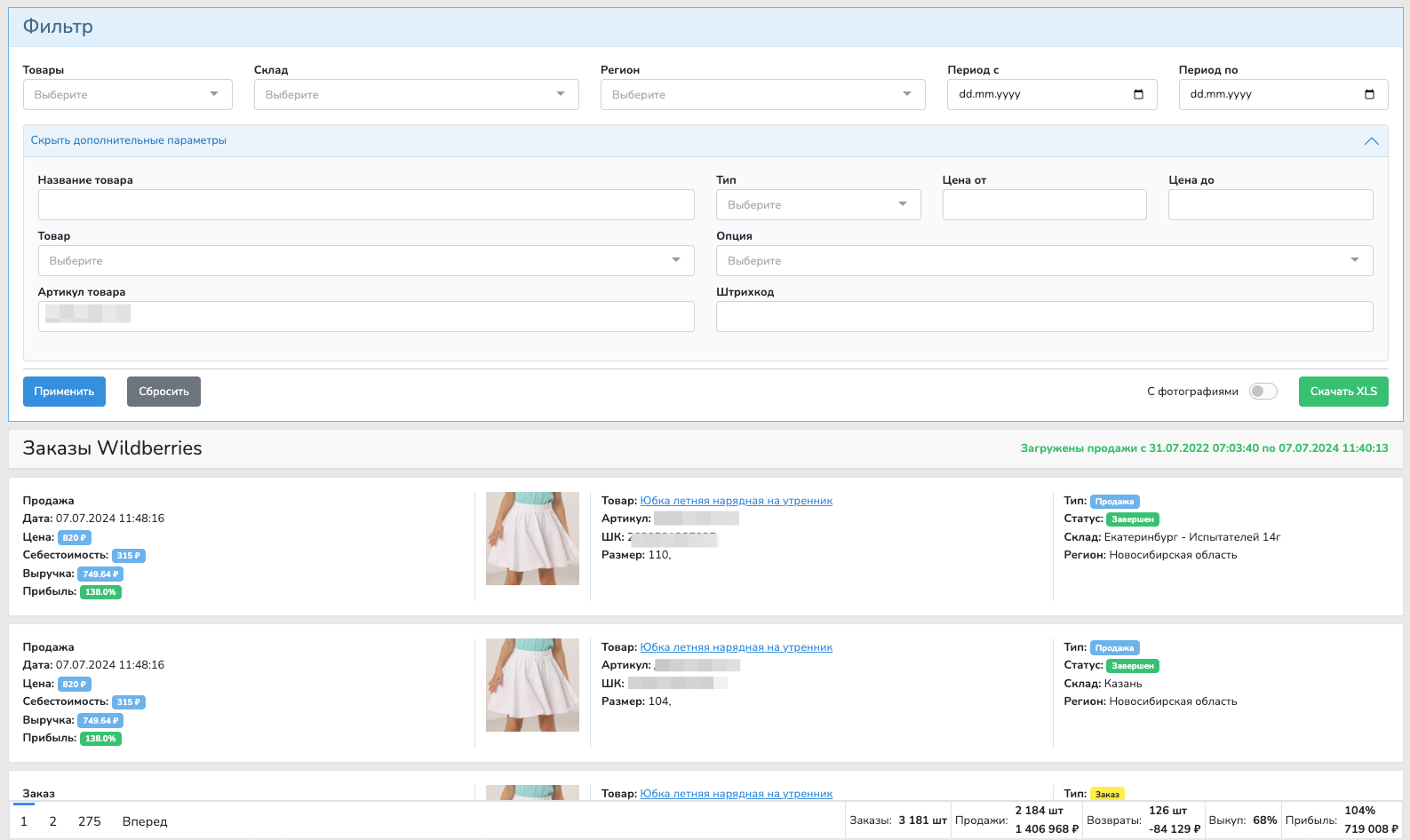Image resolution: width=1410 pixels, height=840 pixels.
Task: Open first order's skirt product link
Action: pos(736,501)
